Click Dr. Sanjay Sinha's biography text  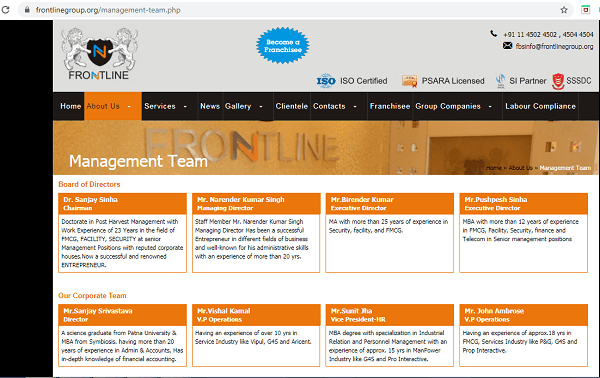pos(122,243)
